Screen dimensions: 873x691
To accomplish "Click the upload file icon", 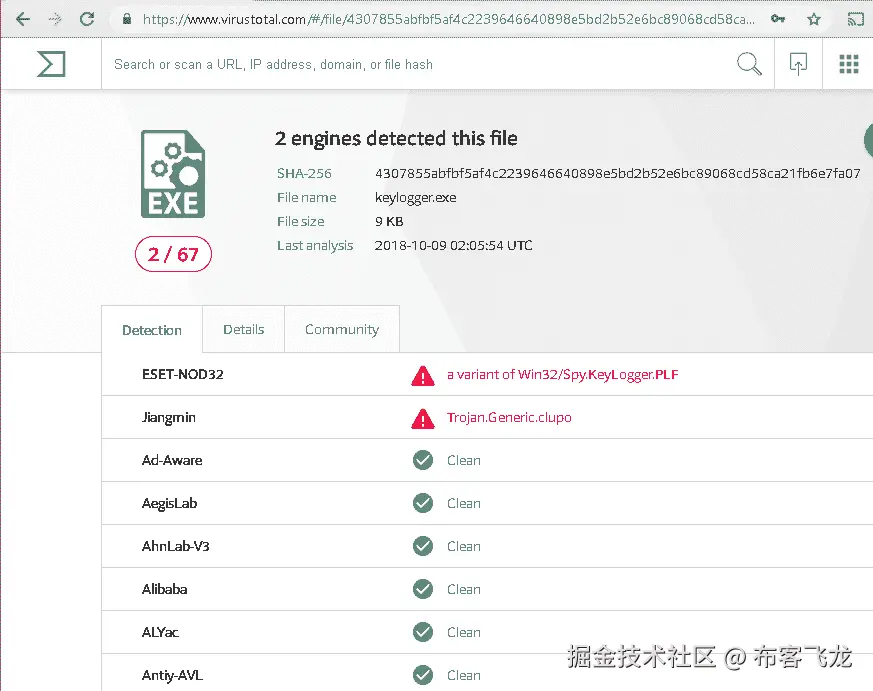I will click(798, 63).
